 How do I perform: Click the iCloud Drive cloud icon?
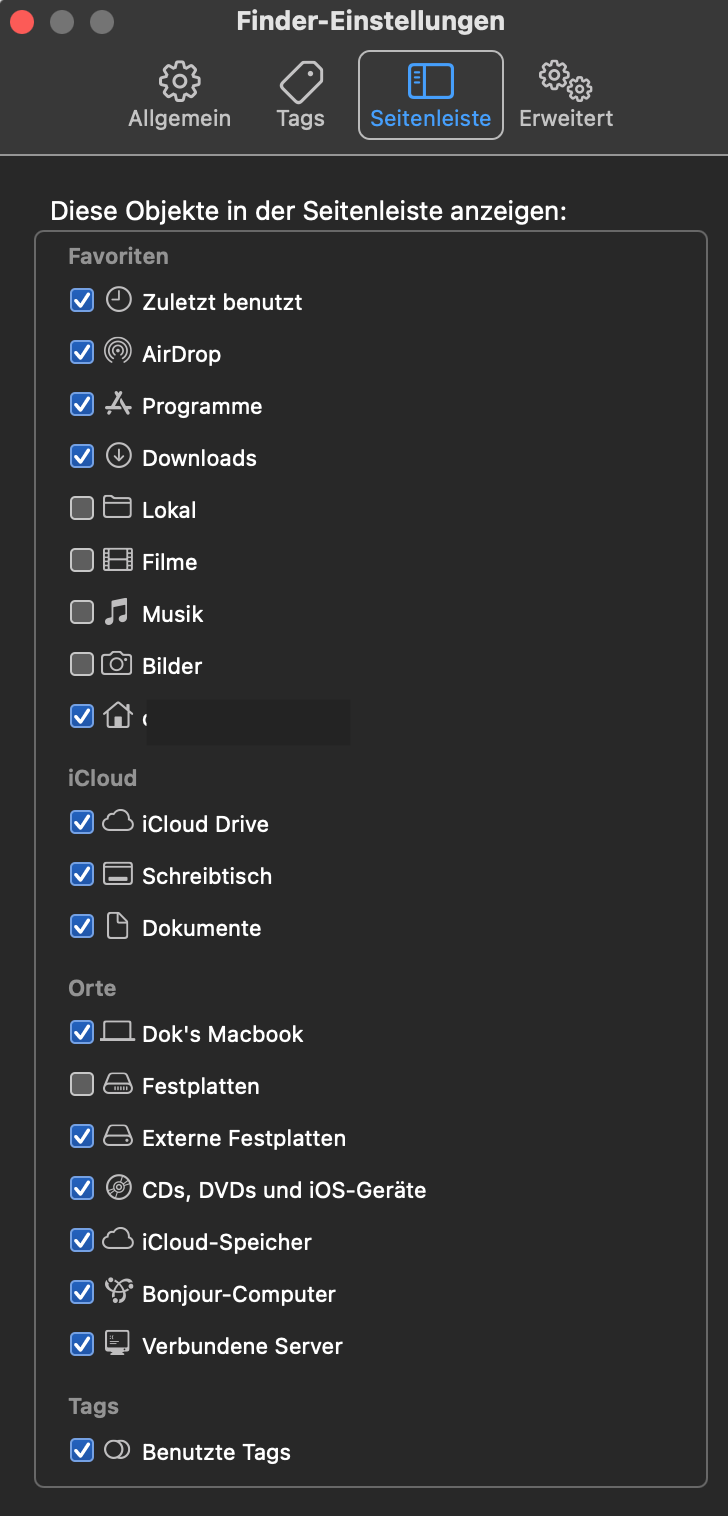click(x=118, y=822)
